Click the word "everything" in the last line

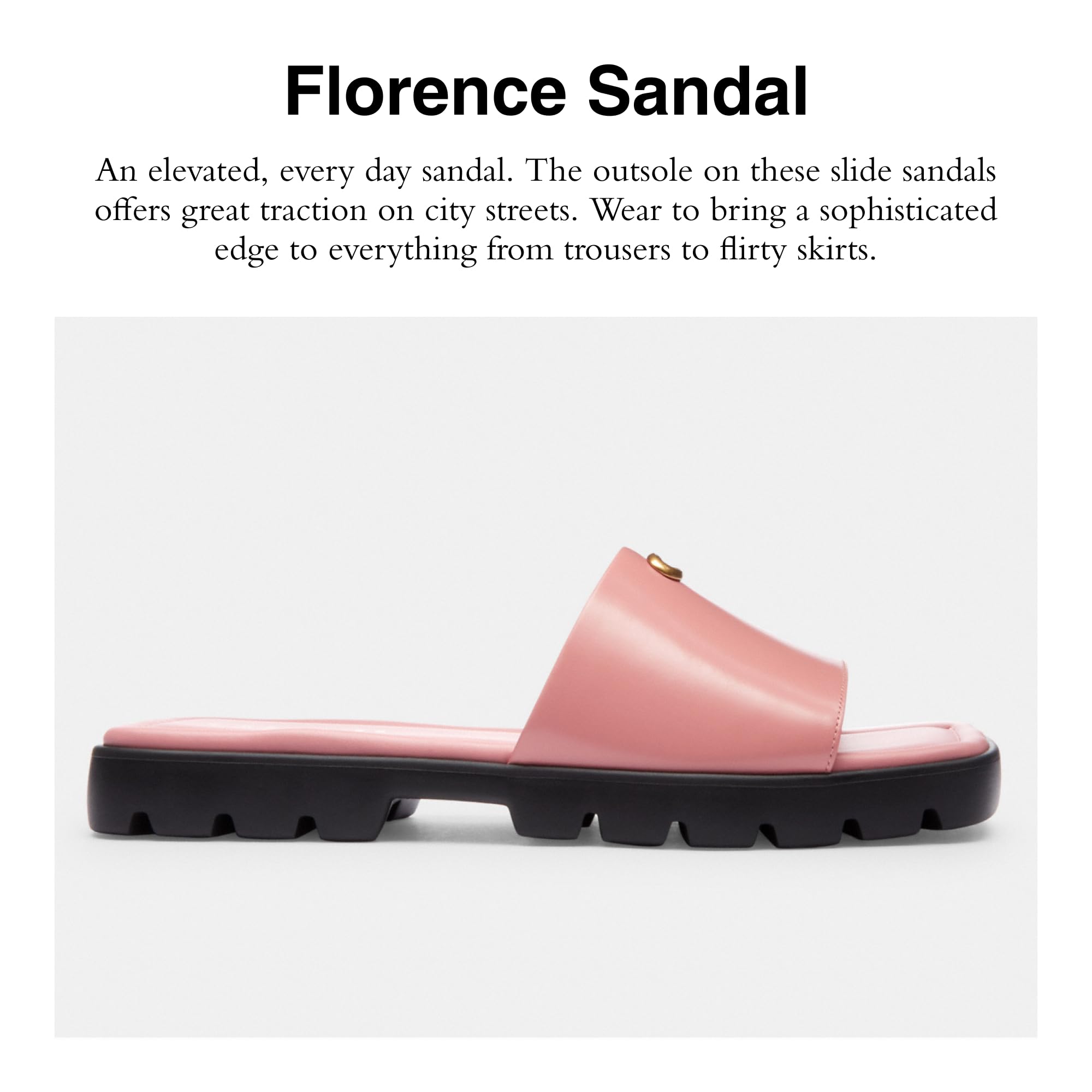click(403, 250)
